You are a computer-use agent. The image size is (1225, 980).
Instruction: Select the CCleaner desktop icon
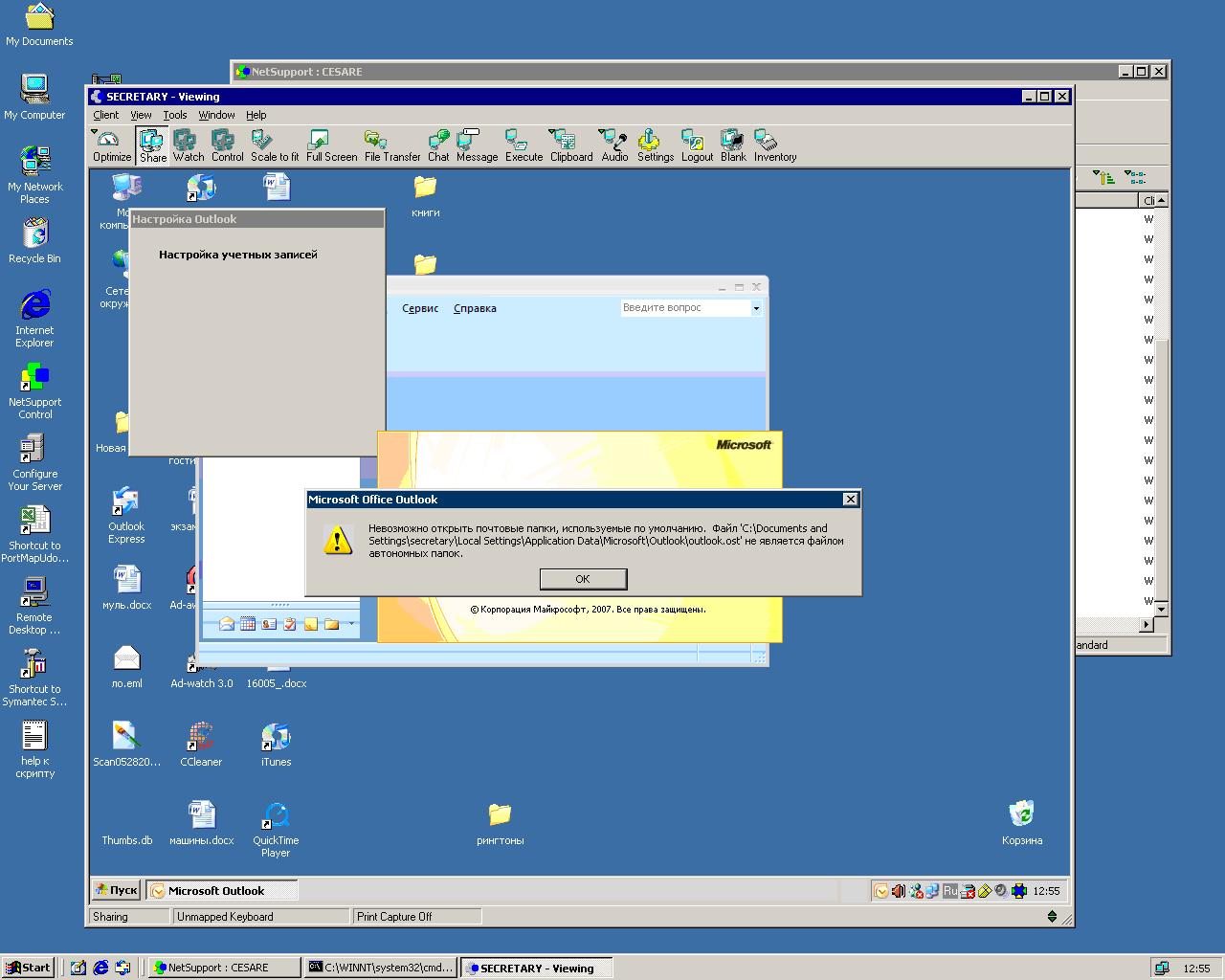201,745
